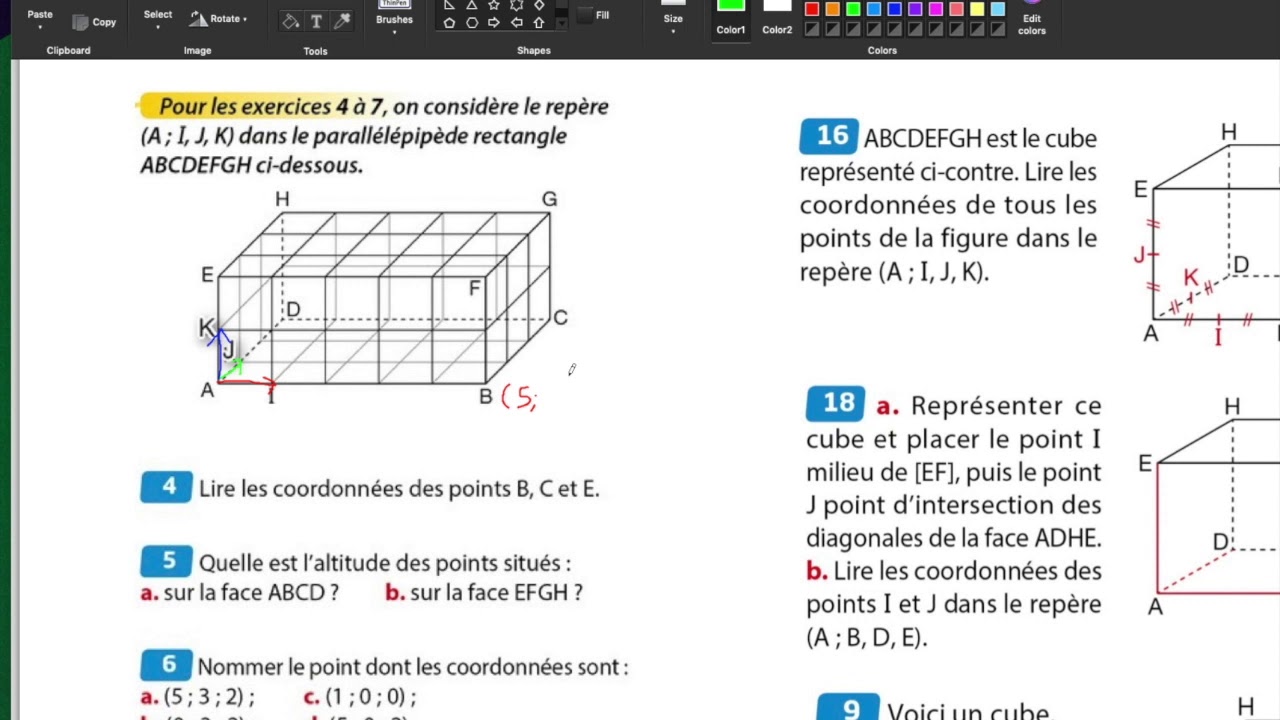Open the Size dropdown
Image resolution: width=1280 pixels, height=720 pixels.
tap(673, 16)
